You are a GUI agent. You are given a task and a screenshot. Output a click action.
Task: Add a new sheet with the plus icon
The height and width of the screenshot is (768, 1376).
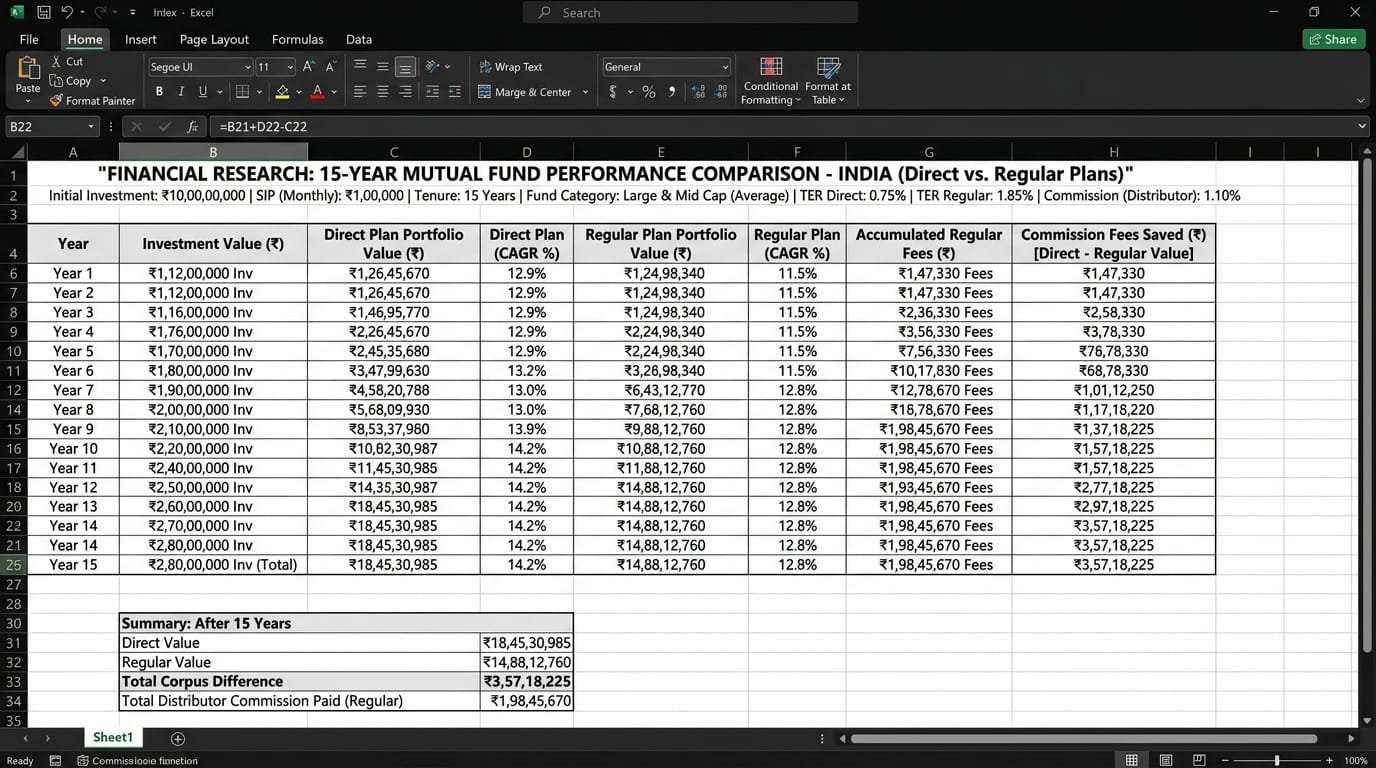[x=178, y=738]
